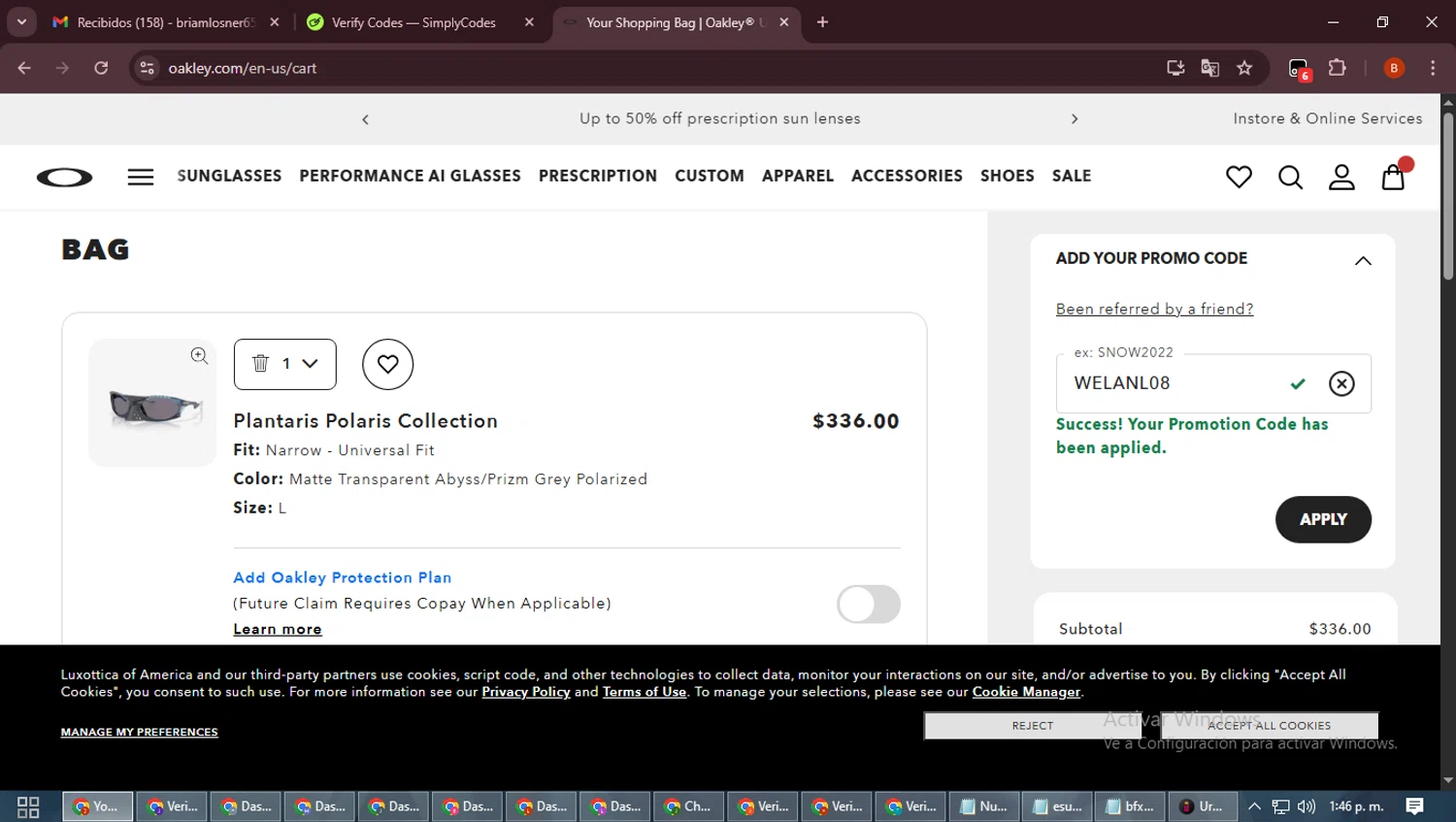Open the Learn more link
This screenshot has height=822, width=1456.
point(278,629)
